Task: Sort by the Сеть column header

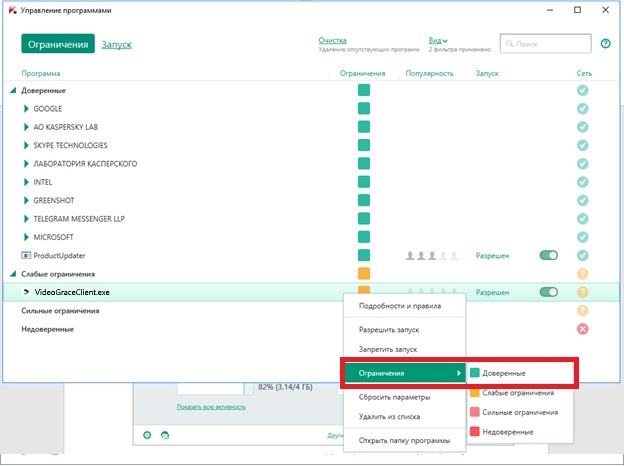Action: [584, 73]
